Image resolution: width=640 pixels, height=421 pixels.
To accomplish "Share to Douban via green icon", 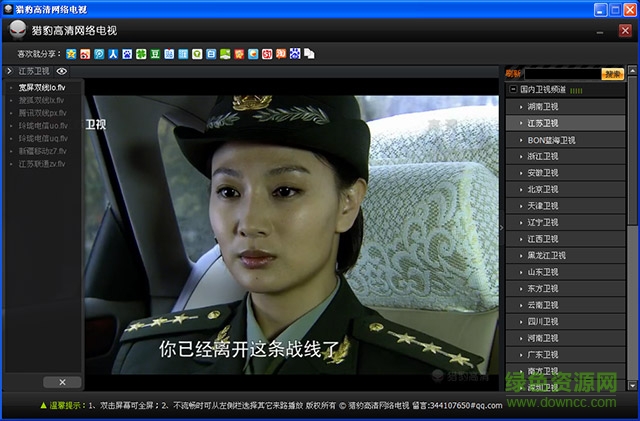I will (155, 53).
